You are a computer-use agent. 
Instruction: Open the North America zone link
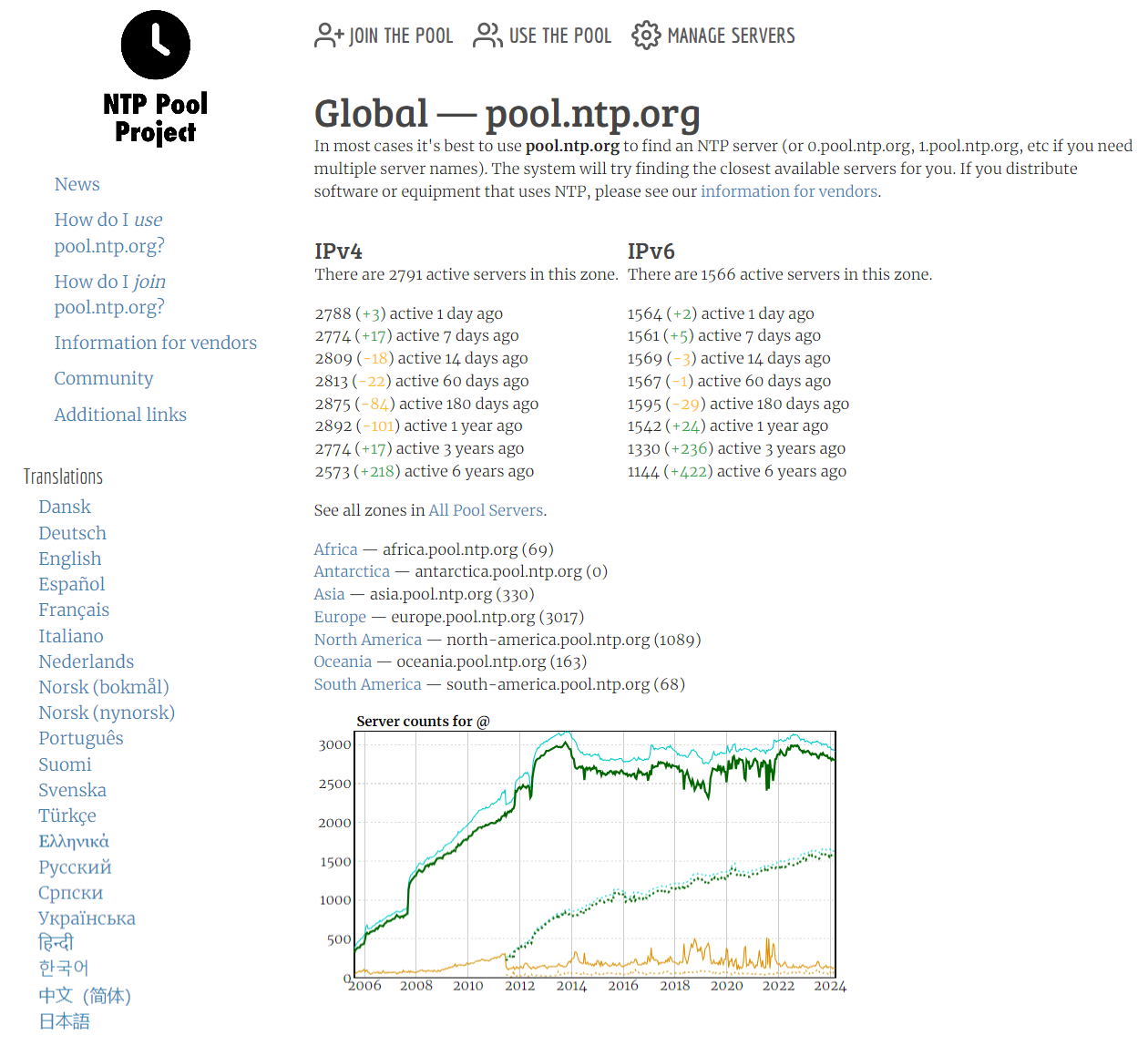coord(368,640)
